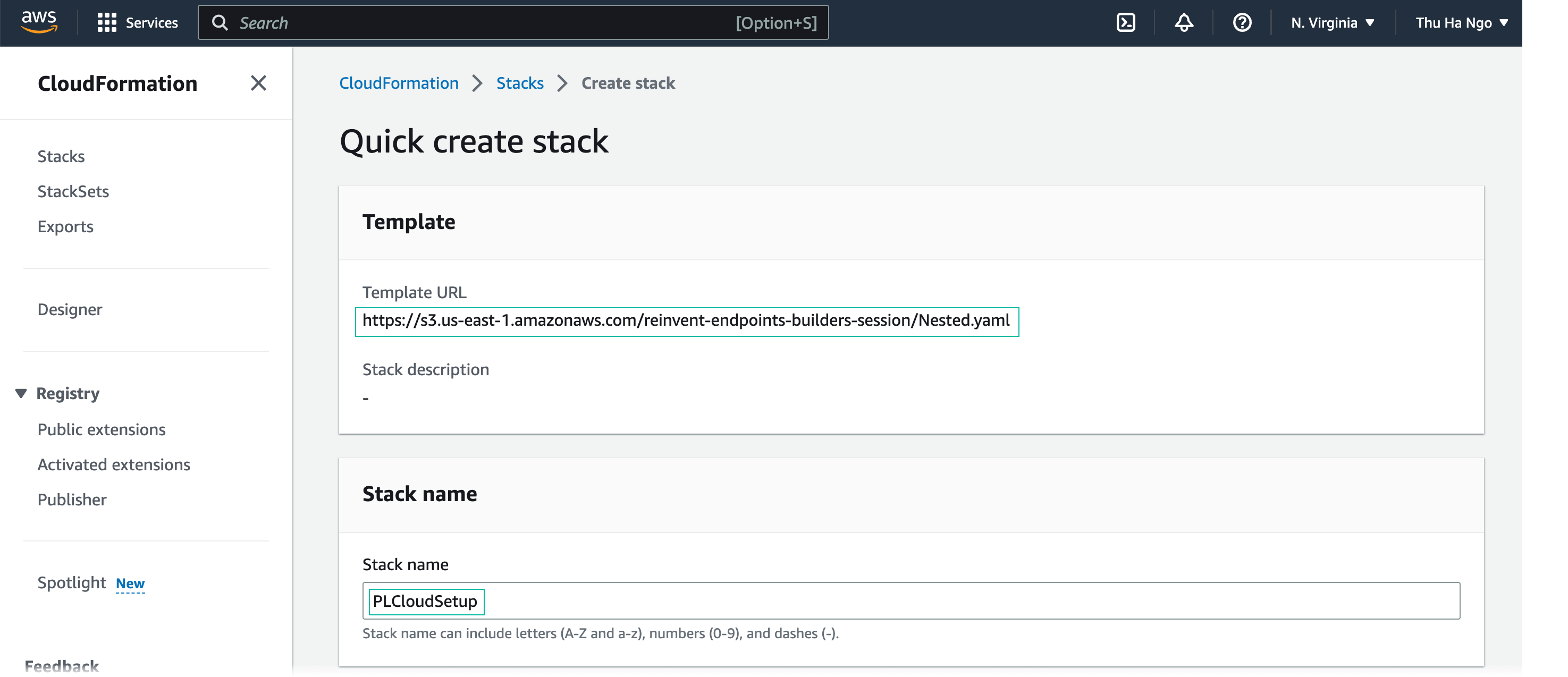
Task: Open the N. Virginia region selector
Action: (1332, 22)
